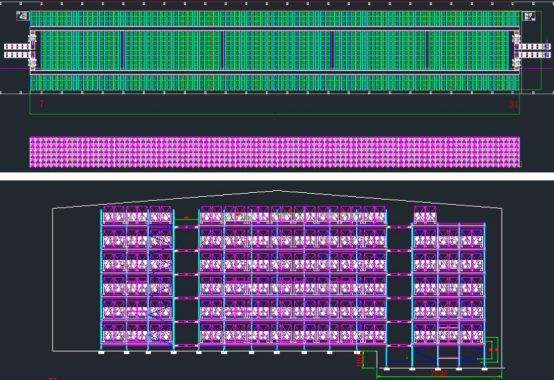This screenshot has height=381, width=554.
Task: Click the red grid label 31
Action: click(x=513, y=104)
